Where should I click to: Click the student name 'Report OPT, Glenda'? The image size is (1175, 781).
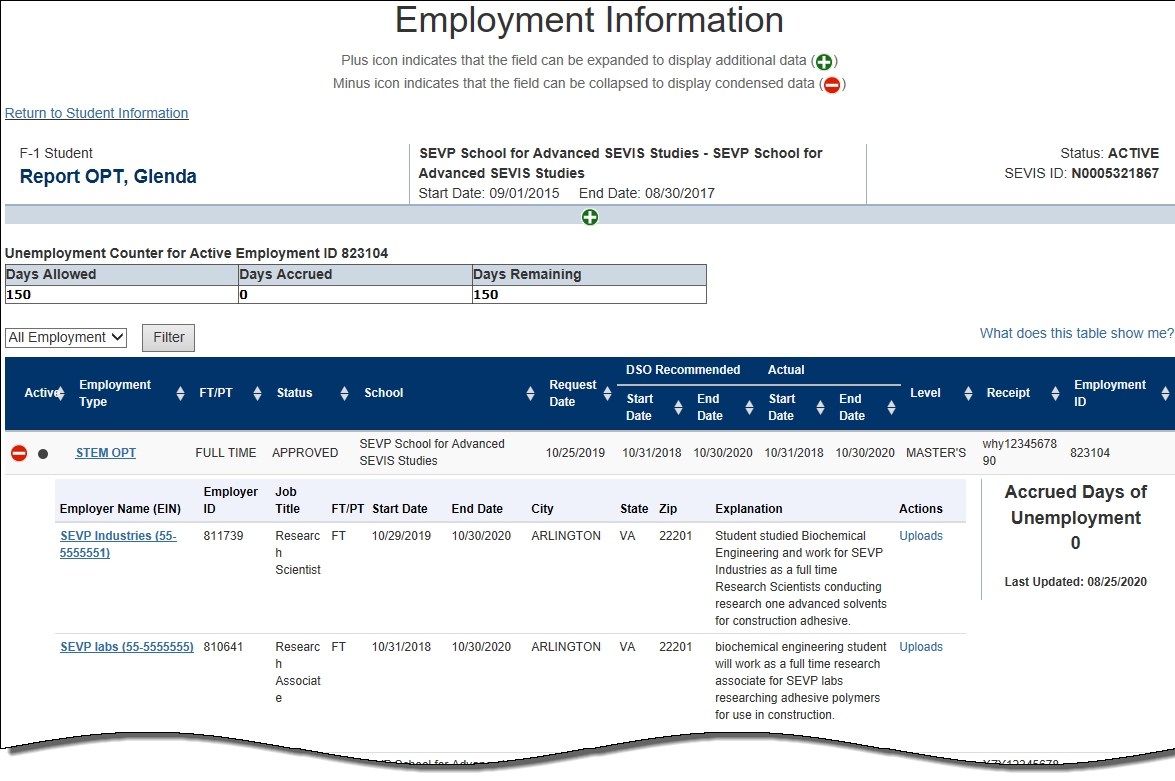(x=108, y=177)
